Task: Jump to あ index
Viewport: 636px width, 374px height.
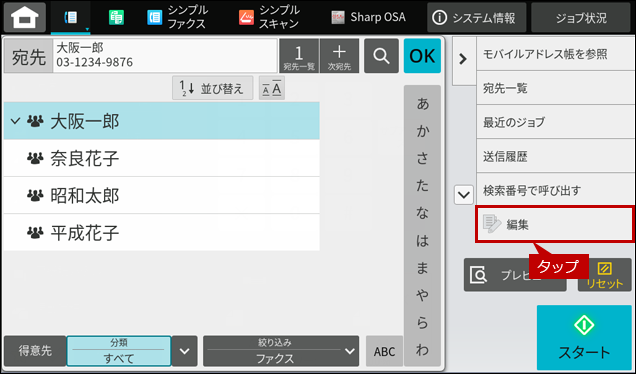Action: (422, 104)
